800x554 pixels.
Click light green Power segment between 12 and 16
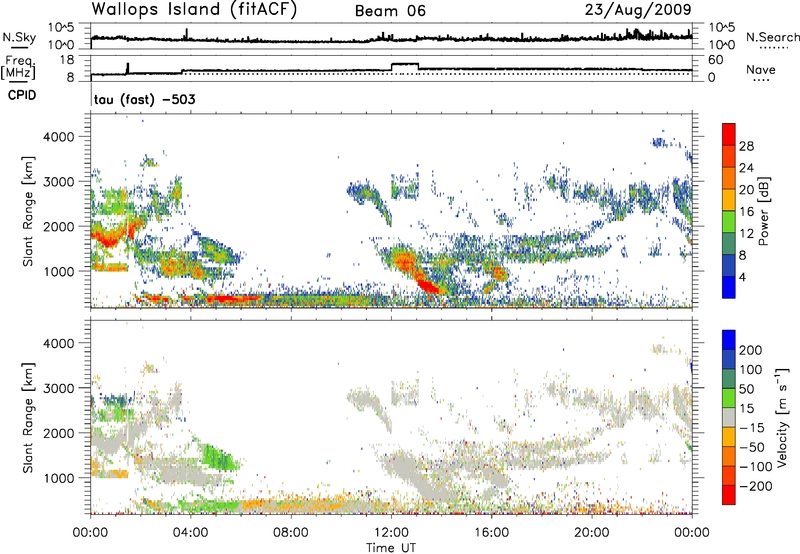pos(729,221)
